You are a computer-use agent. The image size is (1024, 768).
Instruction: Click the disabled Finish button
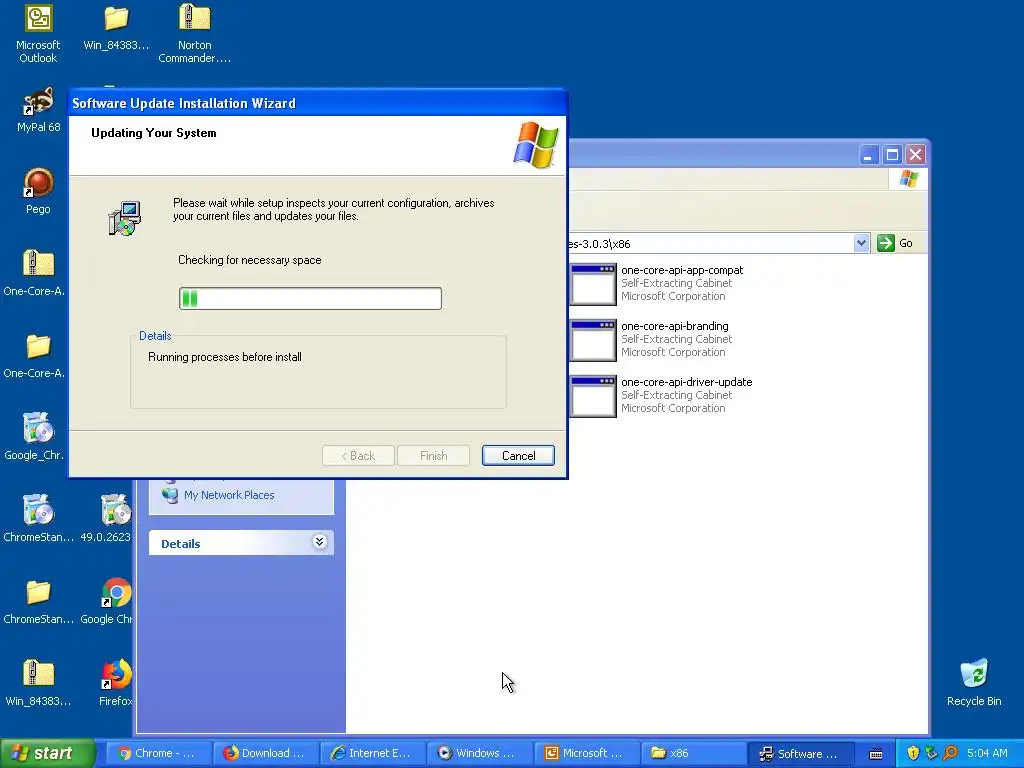click(x=433, y=455)
